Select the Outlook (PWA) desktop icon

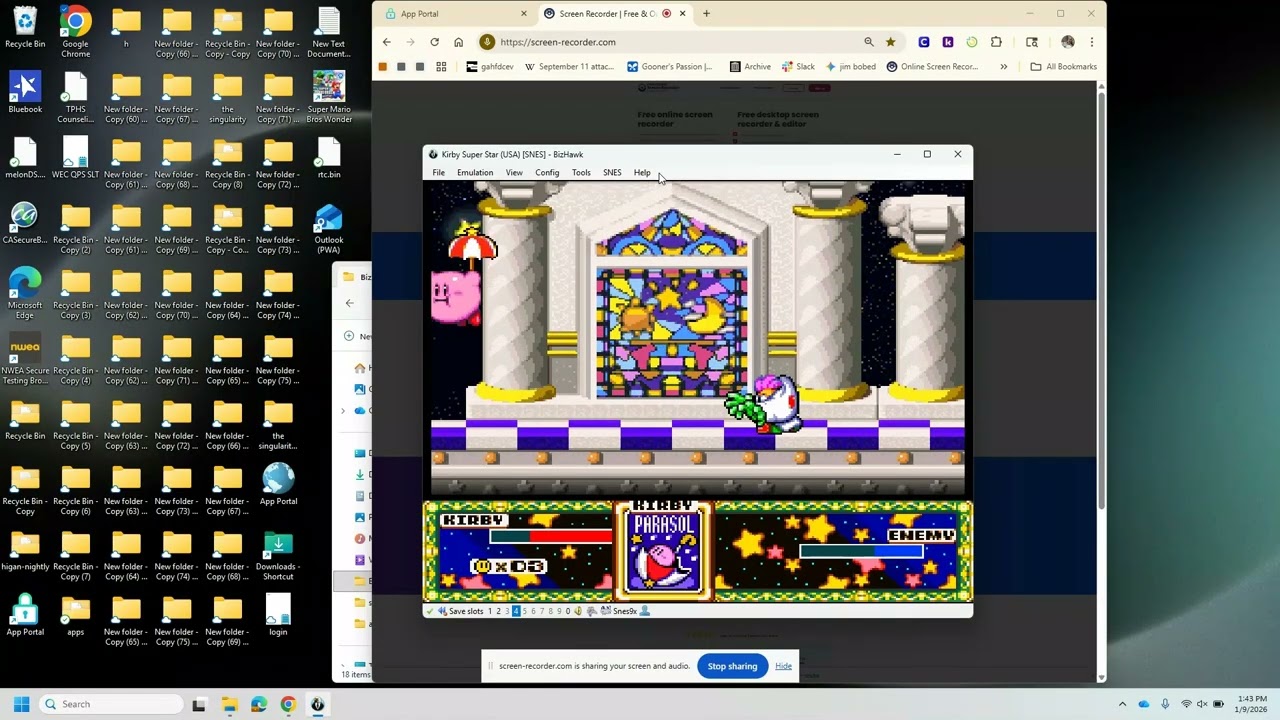pos(329,229)
